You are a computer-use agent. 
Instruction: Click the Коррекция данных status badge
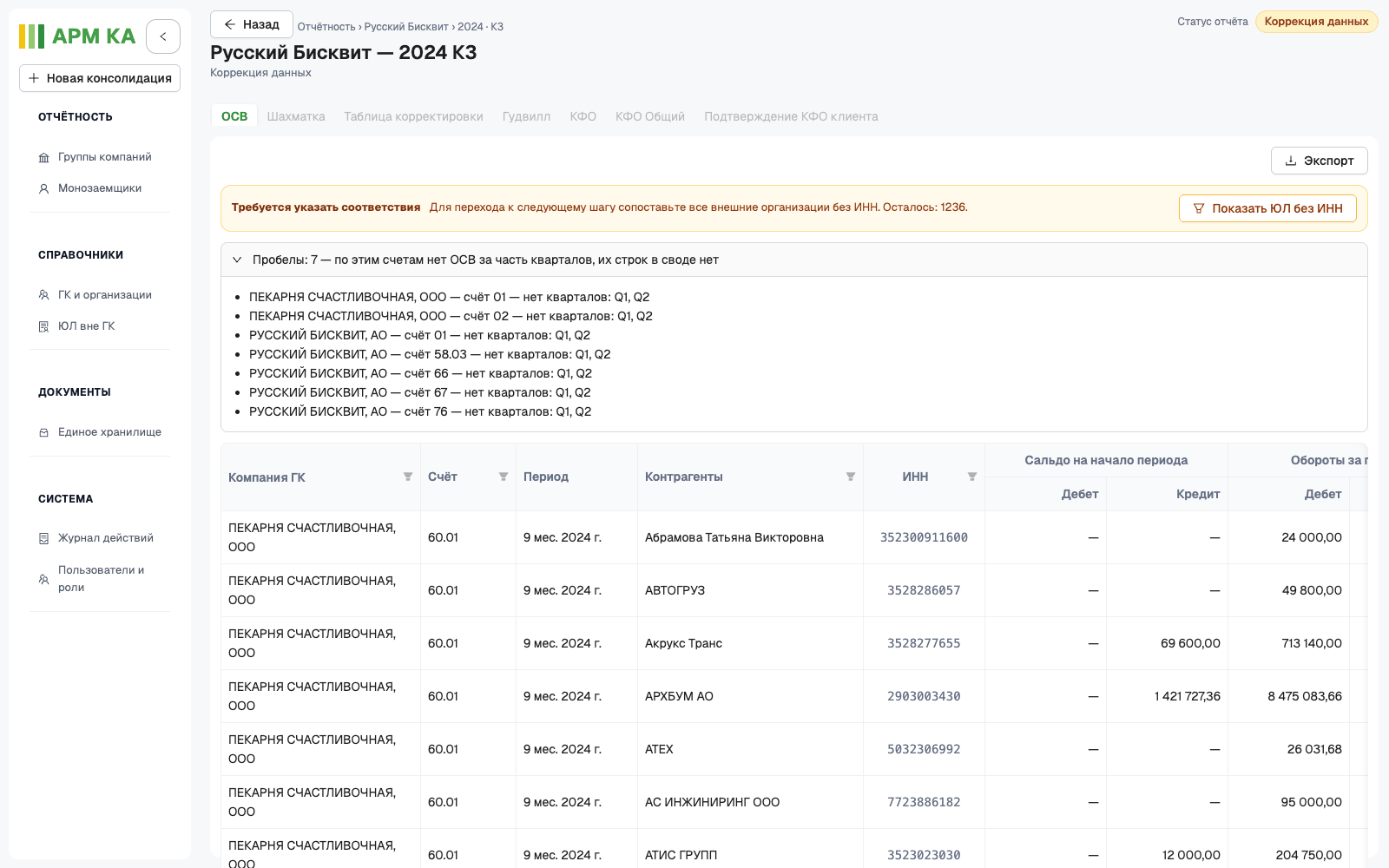(1316, 22)
